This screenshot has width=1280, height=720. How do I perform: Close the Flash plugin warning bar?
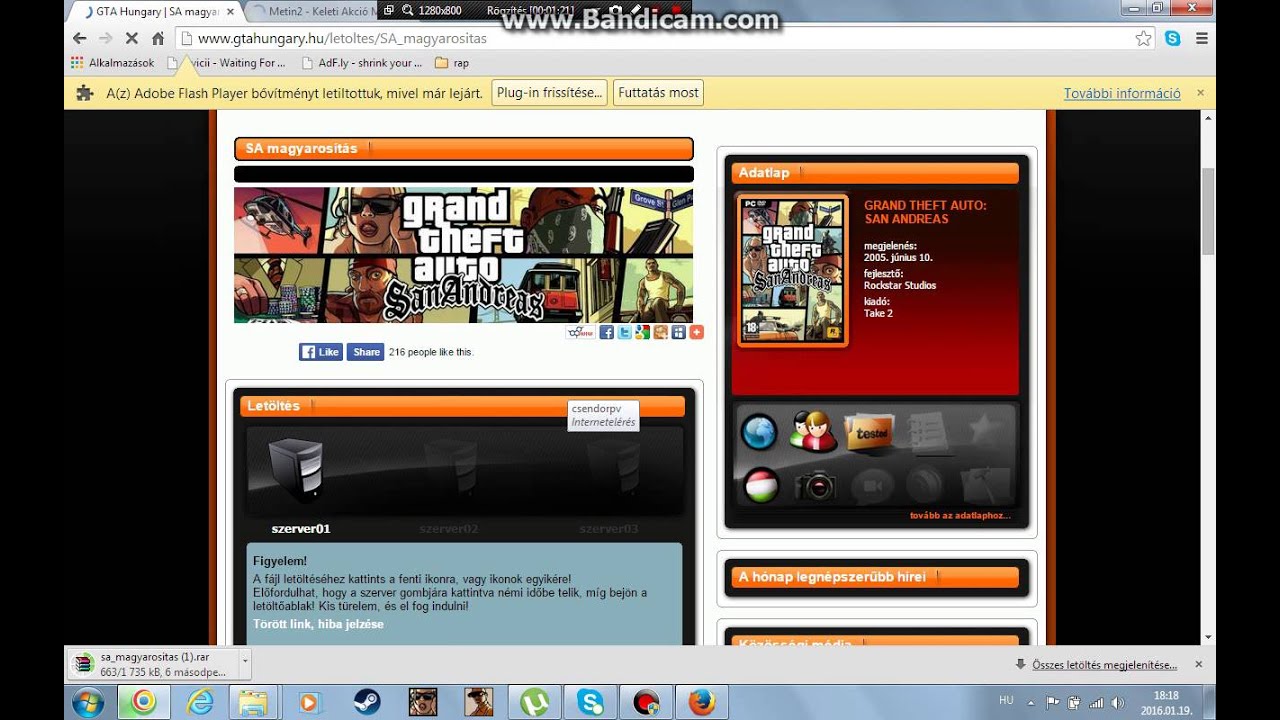coord(1200,93)
